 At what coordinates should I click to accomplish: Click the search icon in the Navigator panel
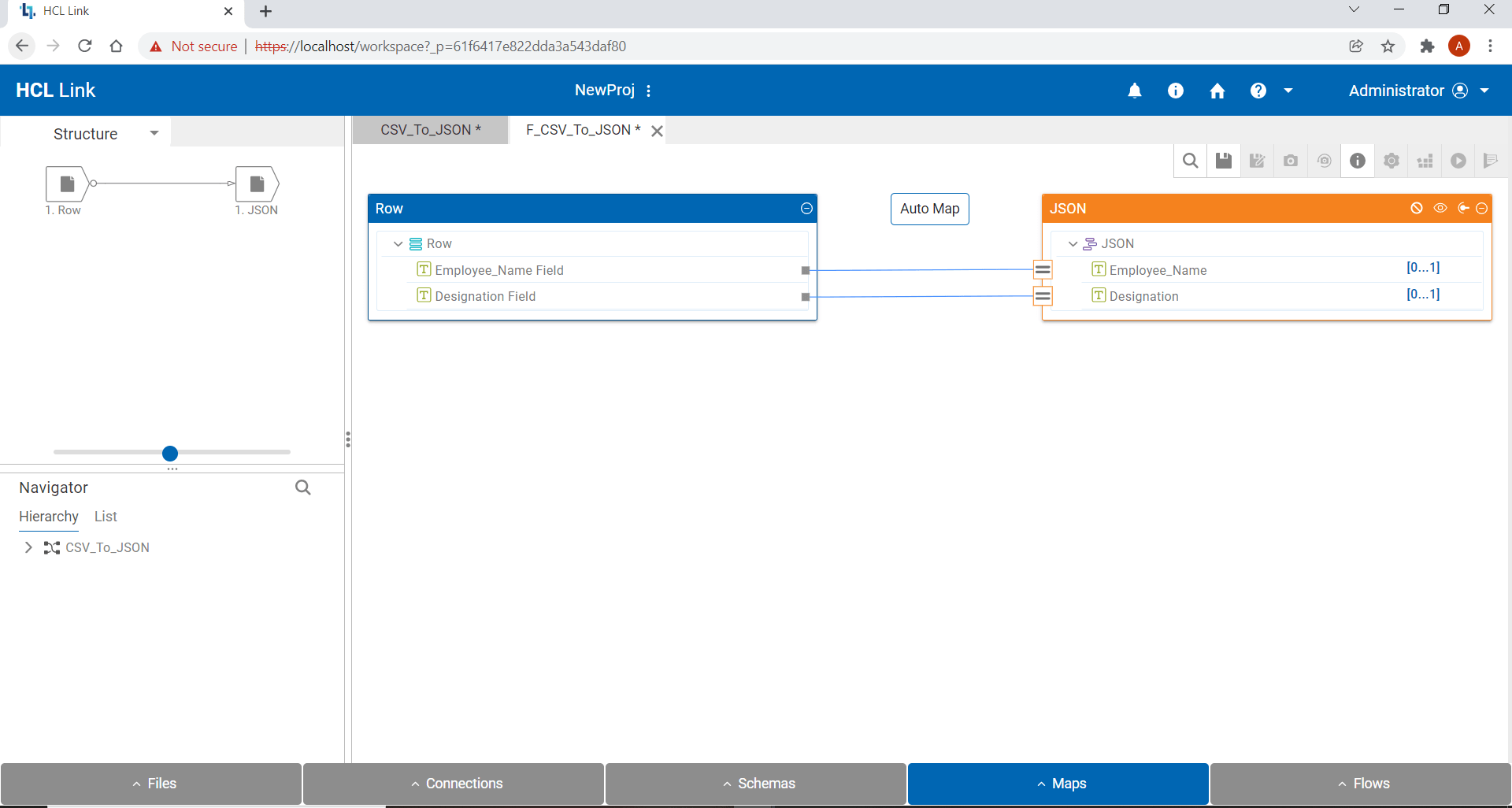302,487
